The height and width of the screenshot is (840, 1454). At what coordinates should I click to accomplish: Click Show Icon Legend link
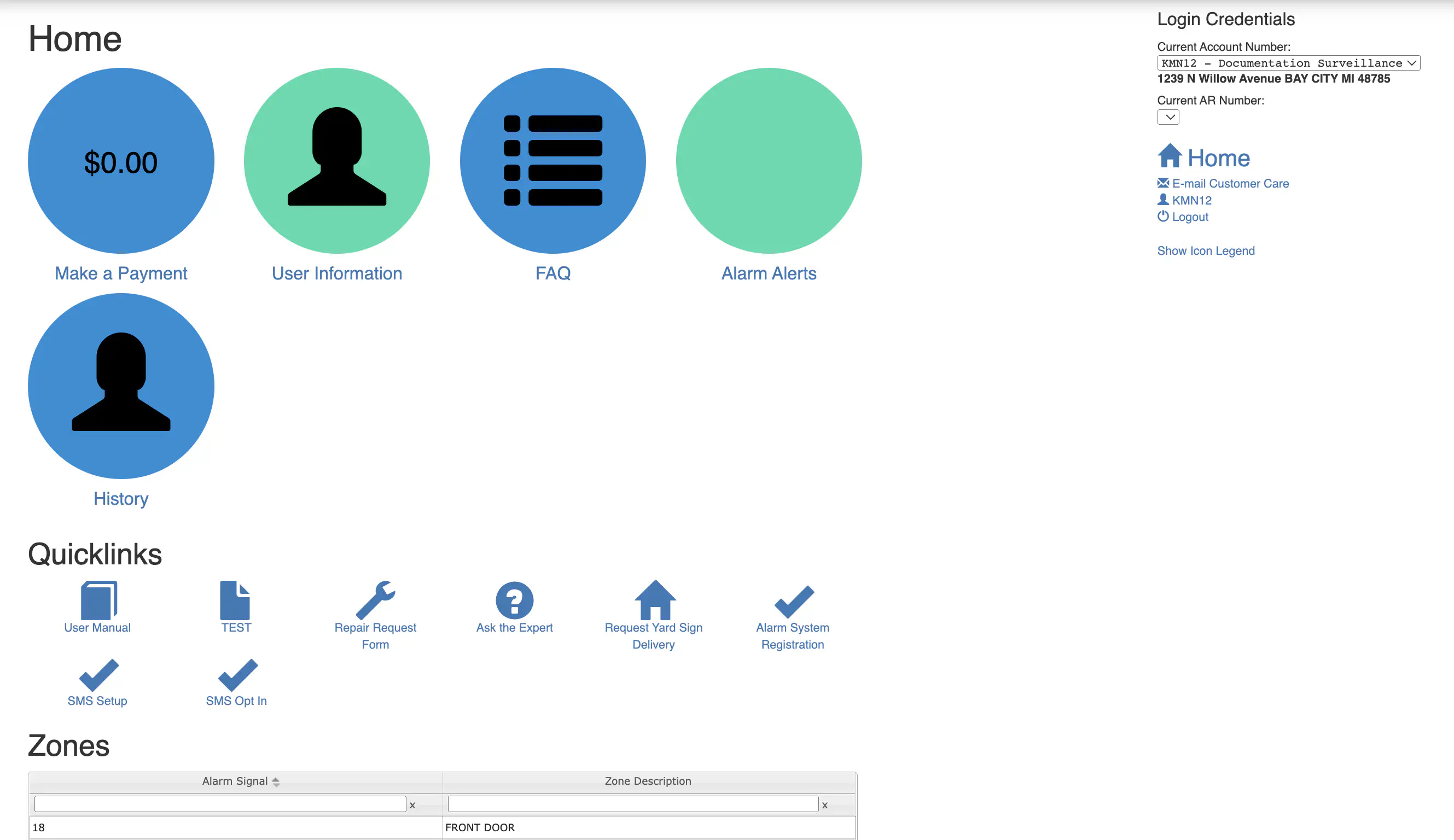point(1206,251)
